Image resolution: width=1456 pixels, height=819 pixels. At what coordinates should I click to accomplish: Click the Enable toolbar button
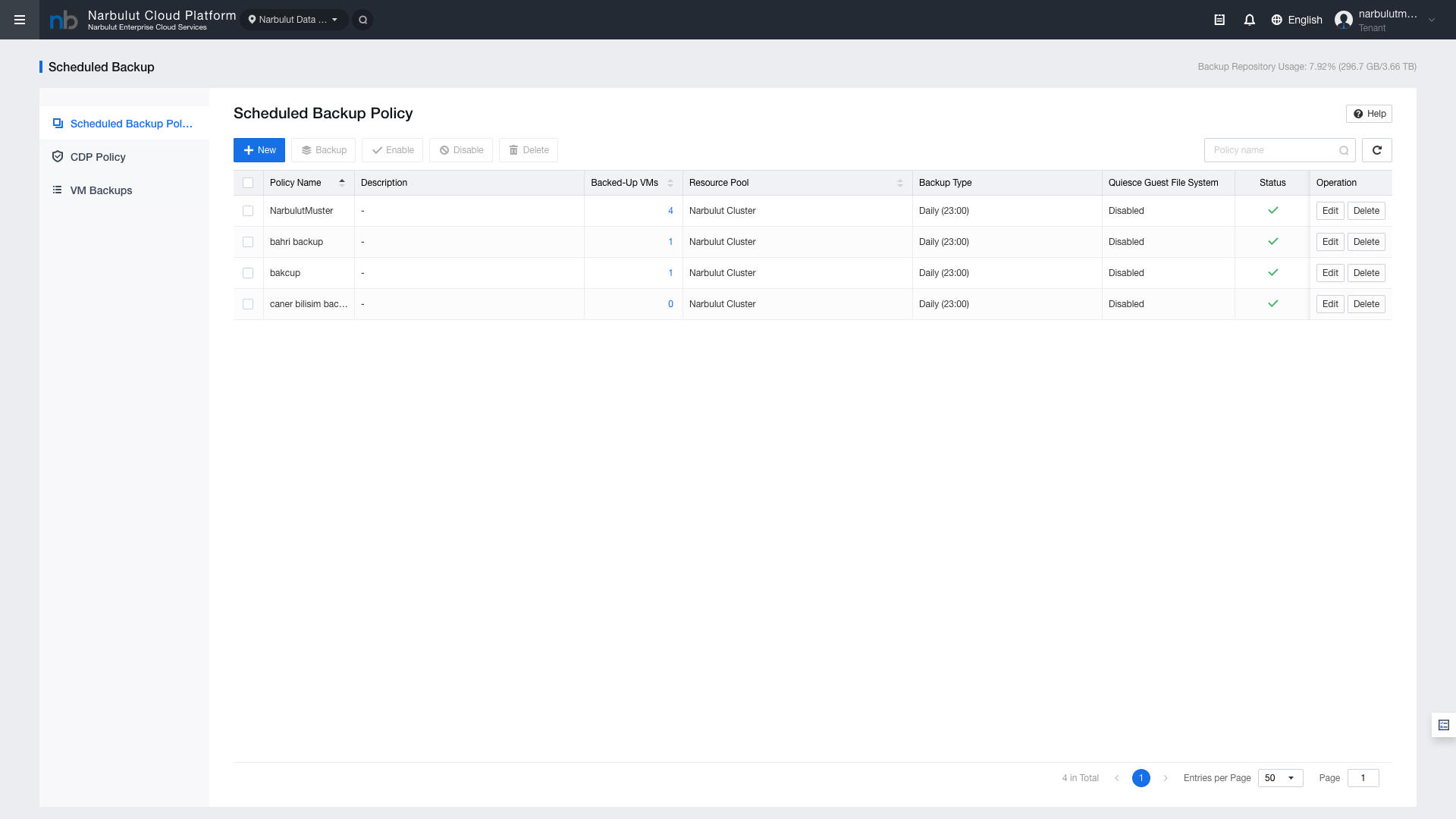click(x=393, y=150)
